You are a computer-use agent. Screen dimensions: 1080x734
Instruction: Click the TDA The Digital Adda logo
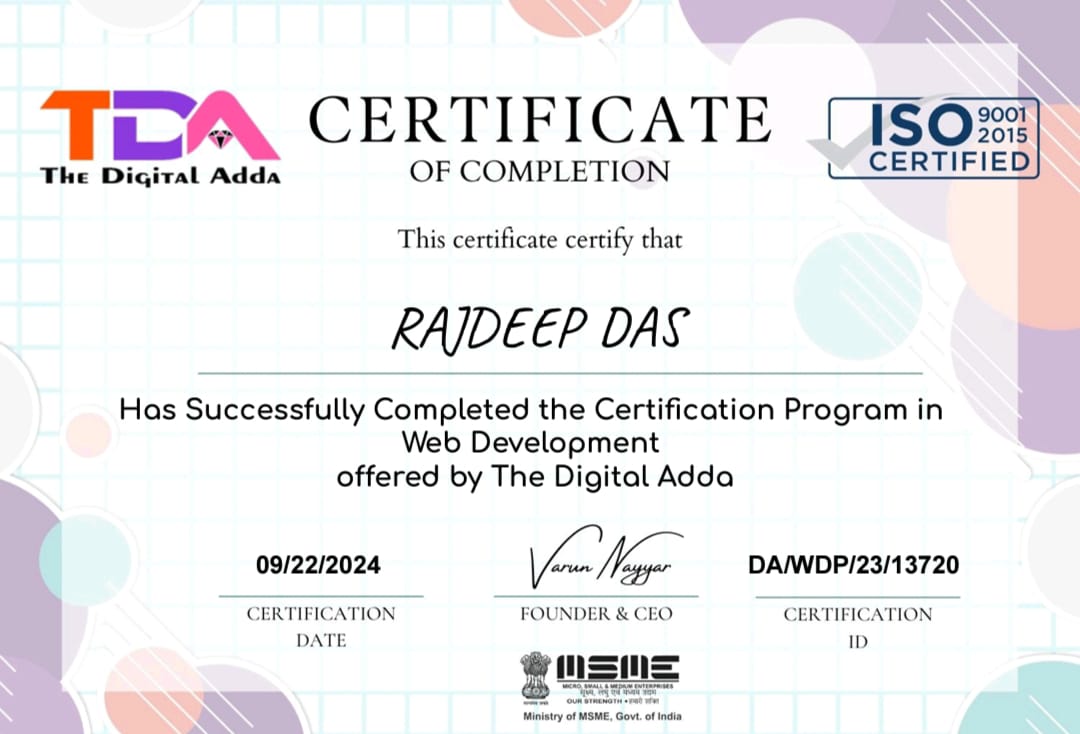pos(160,138)
